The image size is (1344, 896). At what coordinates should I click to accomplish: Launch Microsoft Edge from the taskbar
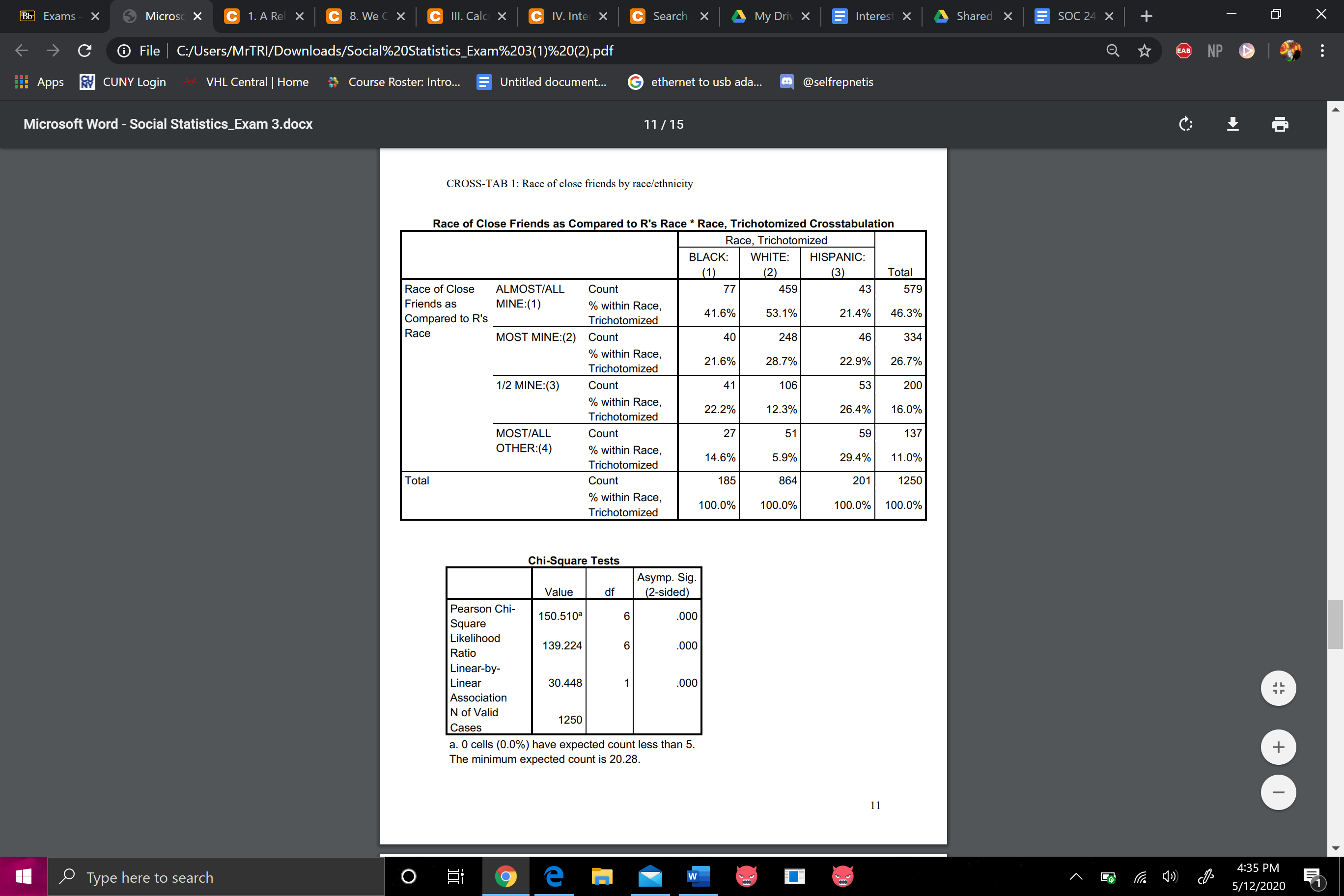[x=553, y=876]
